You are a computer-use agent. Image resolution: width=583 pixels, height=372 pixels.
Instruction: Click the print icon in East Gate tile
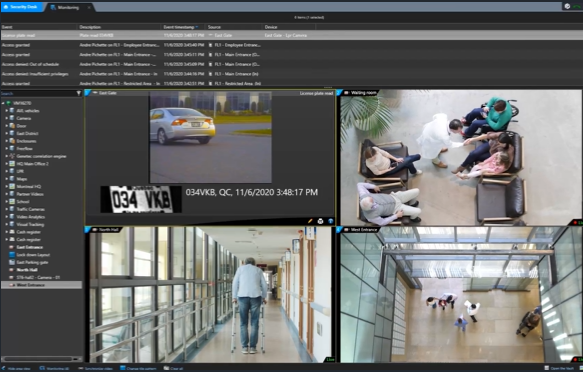point(321,221)
